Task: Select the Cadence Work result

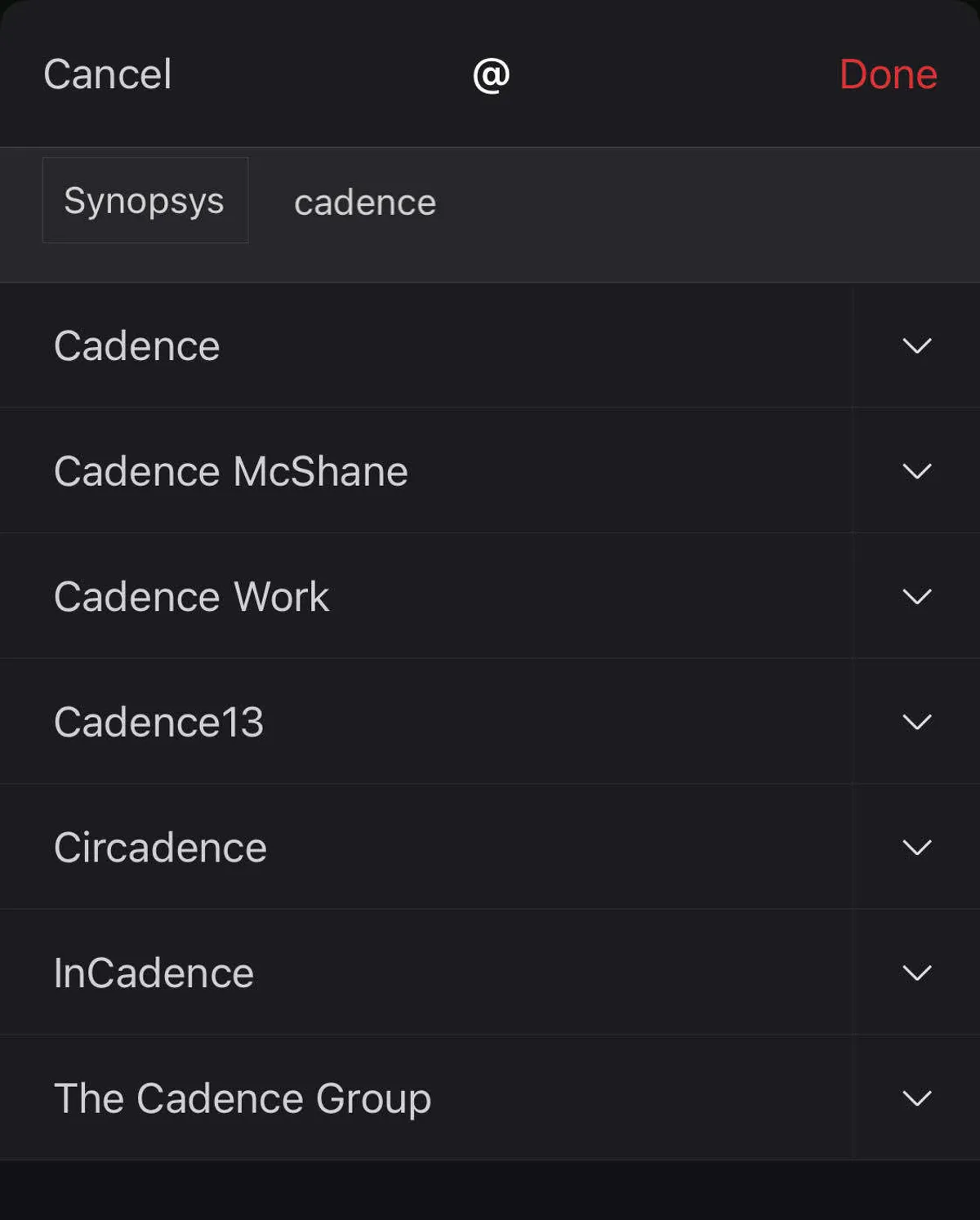Action: coord(191,597)
